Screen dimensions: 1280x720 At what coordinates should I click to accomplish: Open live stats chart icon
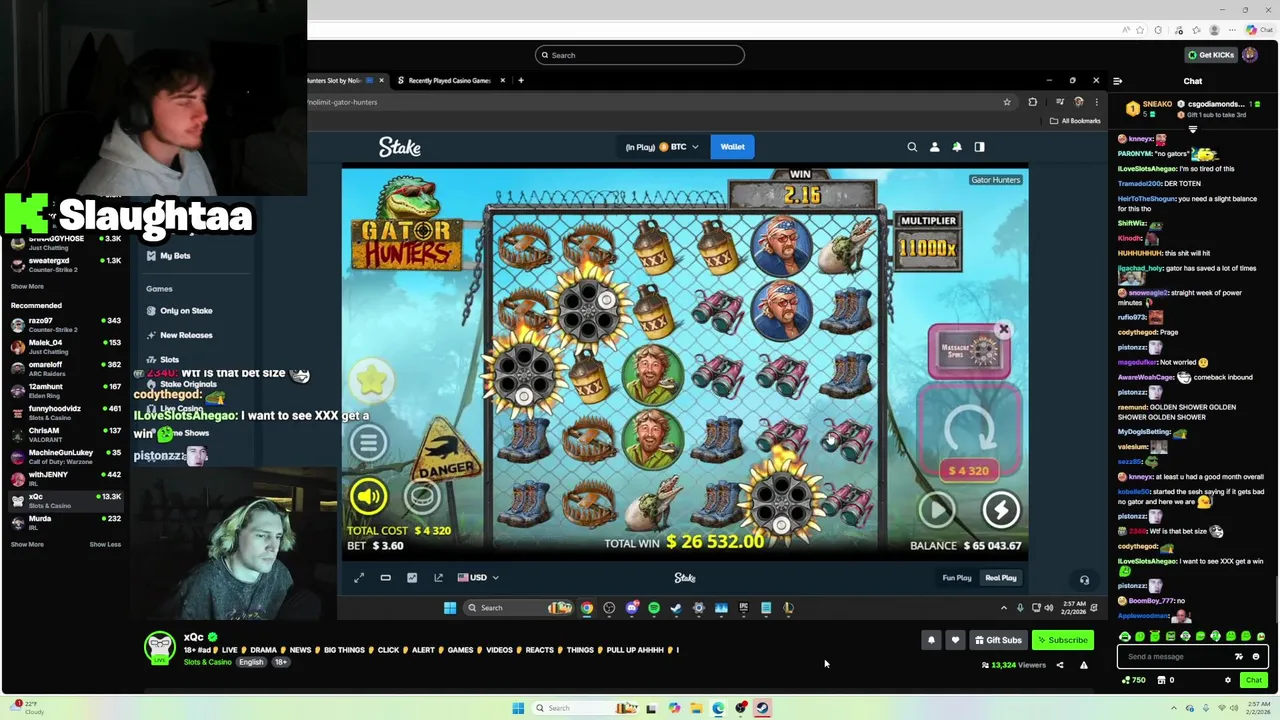[x=412, y=577]
